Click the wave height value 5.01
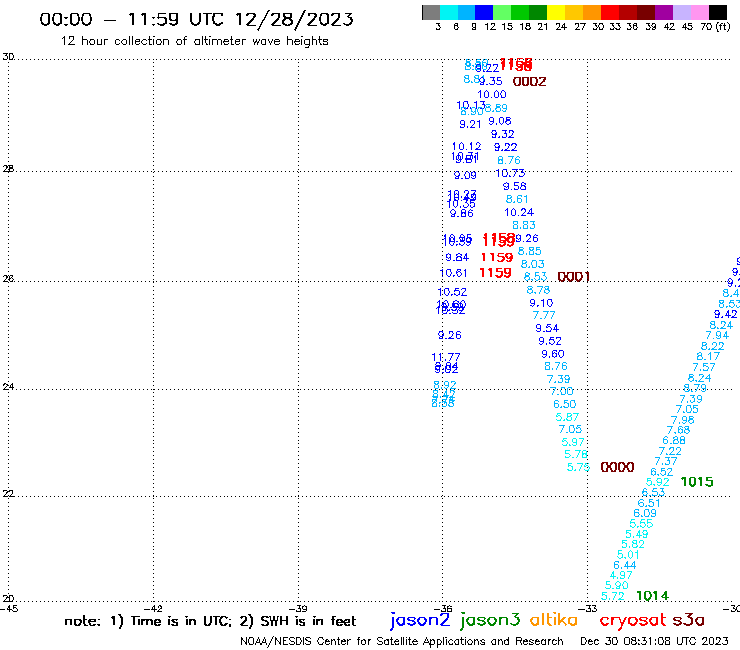The height and width of the screenshot is (650, 740). pos(628,555)
